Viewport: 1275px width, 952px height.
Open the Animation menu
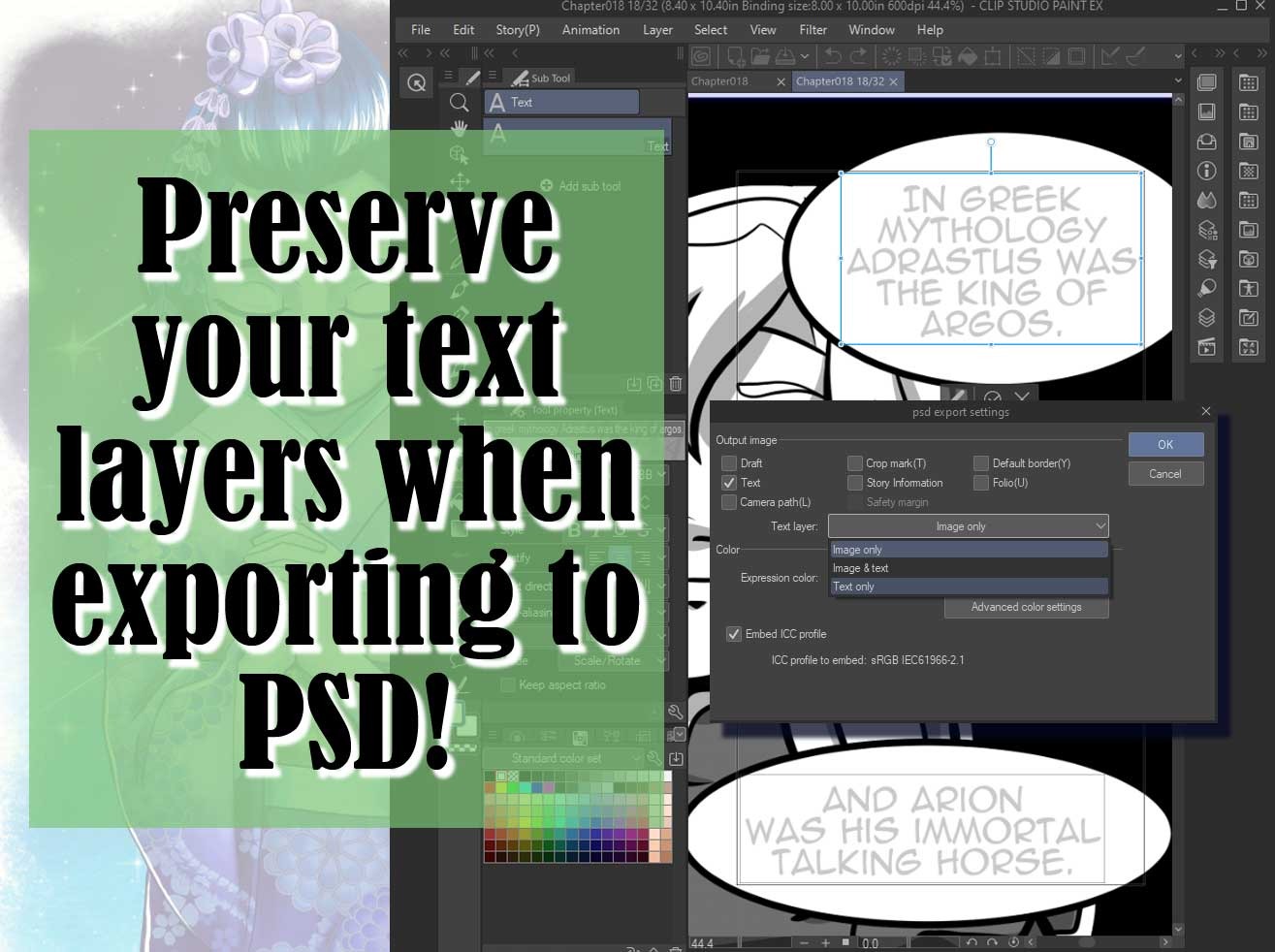pyautogui.click(x=590, y=30)
